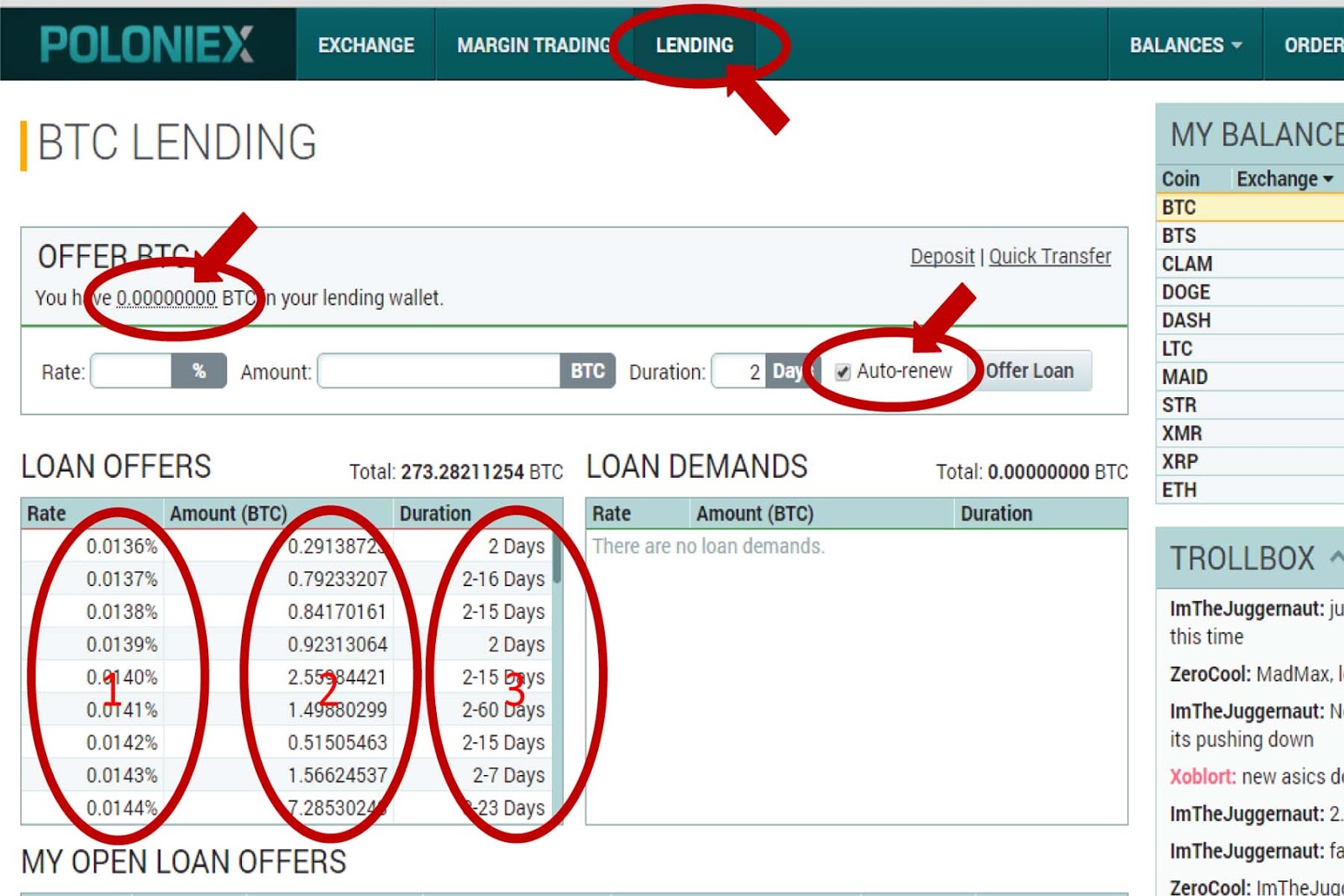Click the 2-16 Days duration cell
The height and width of the screenshot is (896, 1344).
503,579
